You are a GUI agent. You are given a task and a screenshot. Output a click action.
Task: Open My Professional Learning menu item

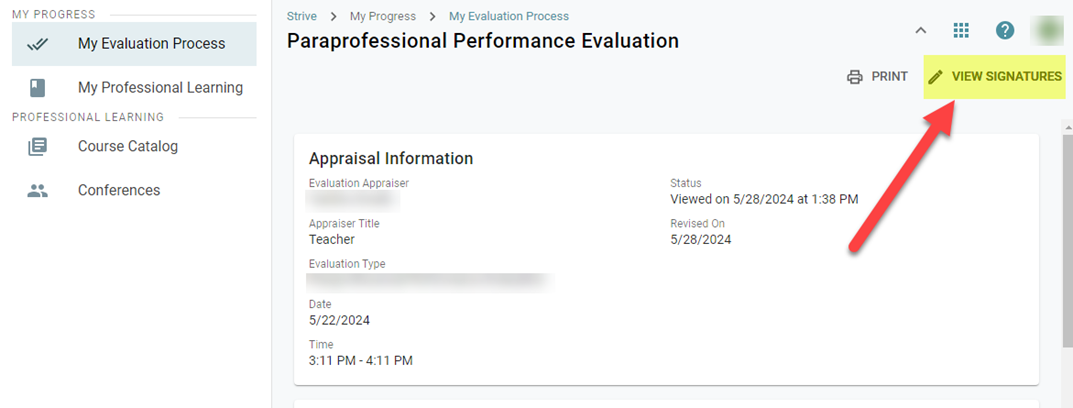click(x=160, y=88)
